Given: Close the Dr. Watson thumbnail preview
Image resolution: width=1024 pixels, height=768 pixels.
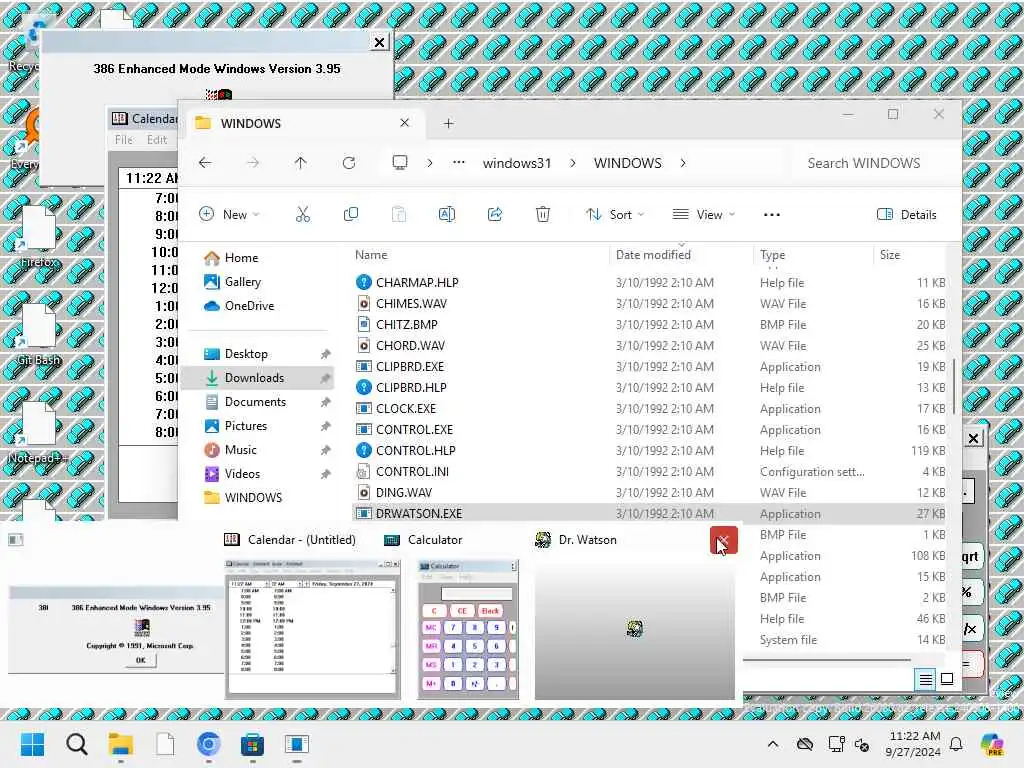Looking at the screenshot, I should click(x=724, y=540).
